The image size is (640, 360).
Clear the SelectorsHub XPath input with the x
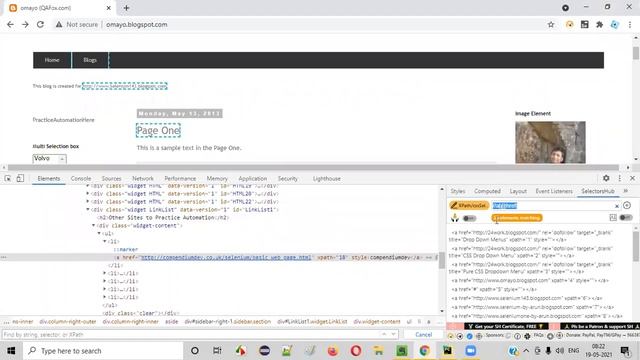(x=617, y=206)
